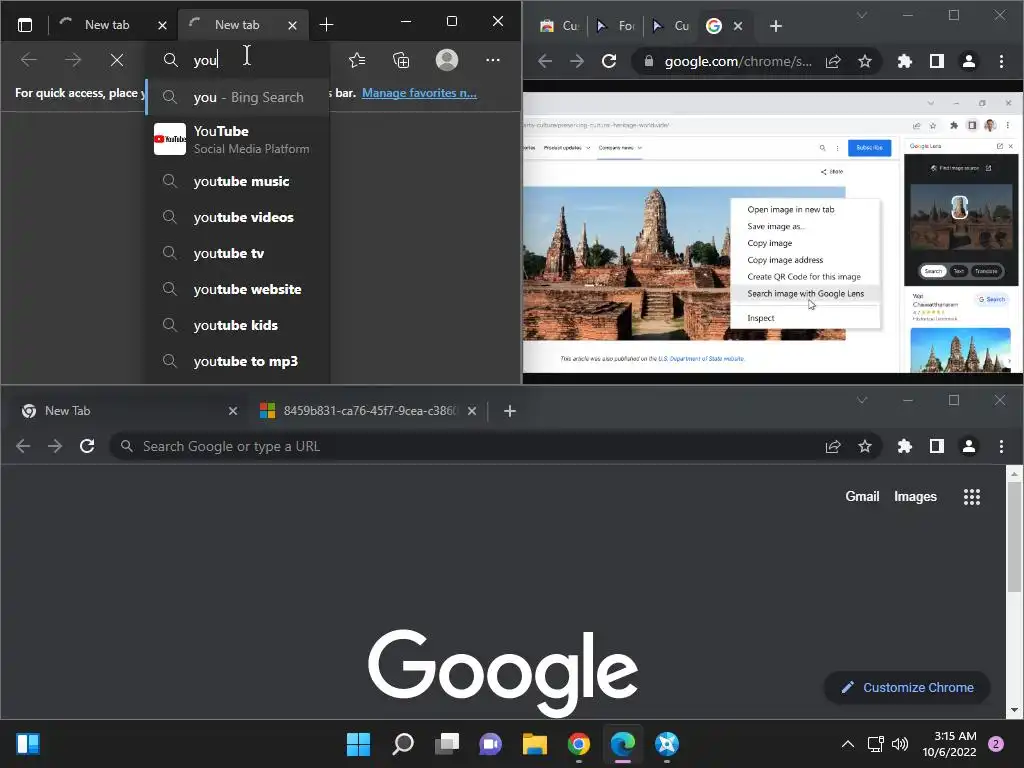Screen dimensions: 1024x768
Task: Add new tab in bottom Chrome window
Action: click(509, 411)
